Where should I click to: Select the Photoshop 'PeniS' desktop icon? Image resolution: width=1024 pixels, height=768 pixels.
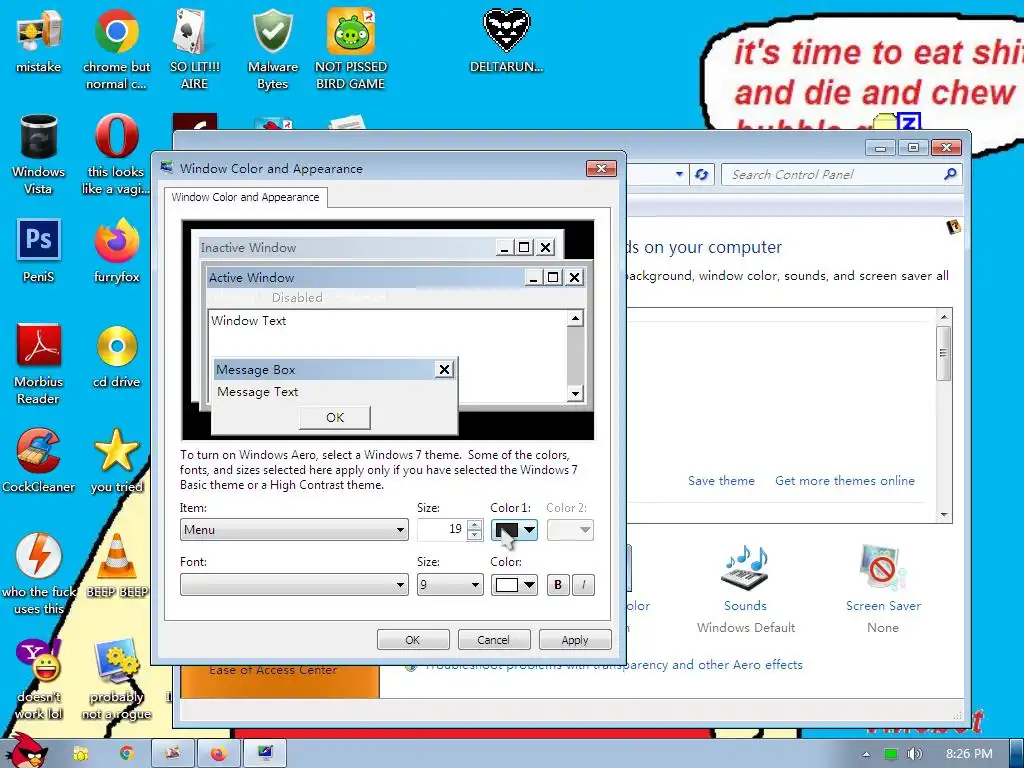click(x=39, y=251)
